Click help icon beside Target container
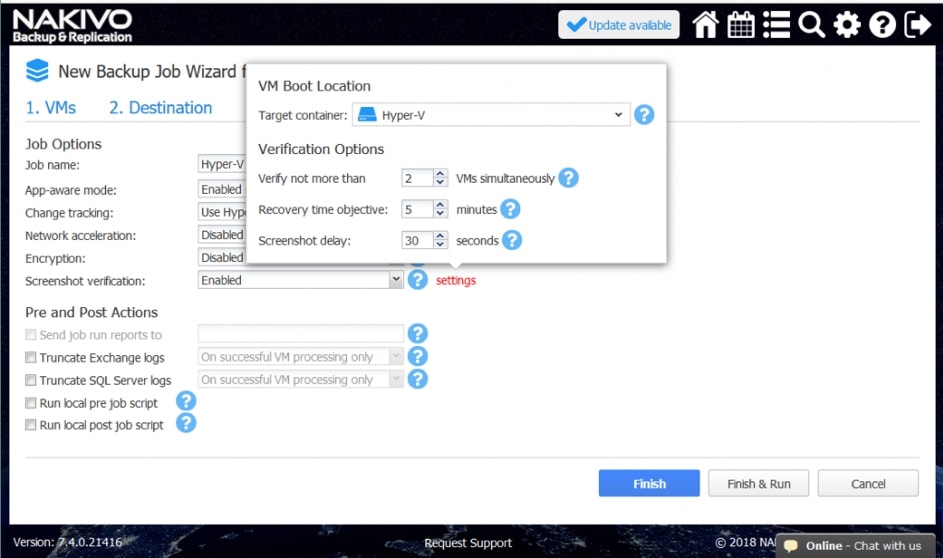Viewport: 943px width, 558px height. (644, 115)
